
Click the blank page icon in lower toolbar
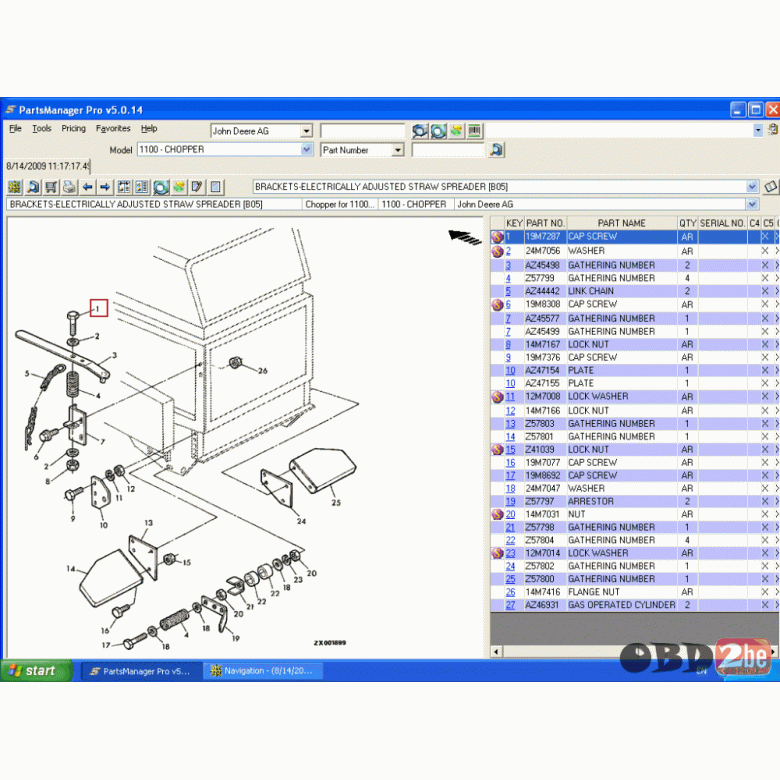pyautogui.click(x=215, y=187)
